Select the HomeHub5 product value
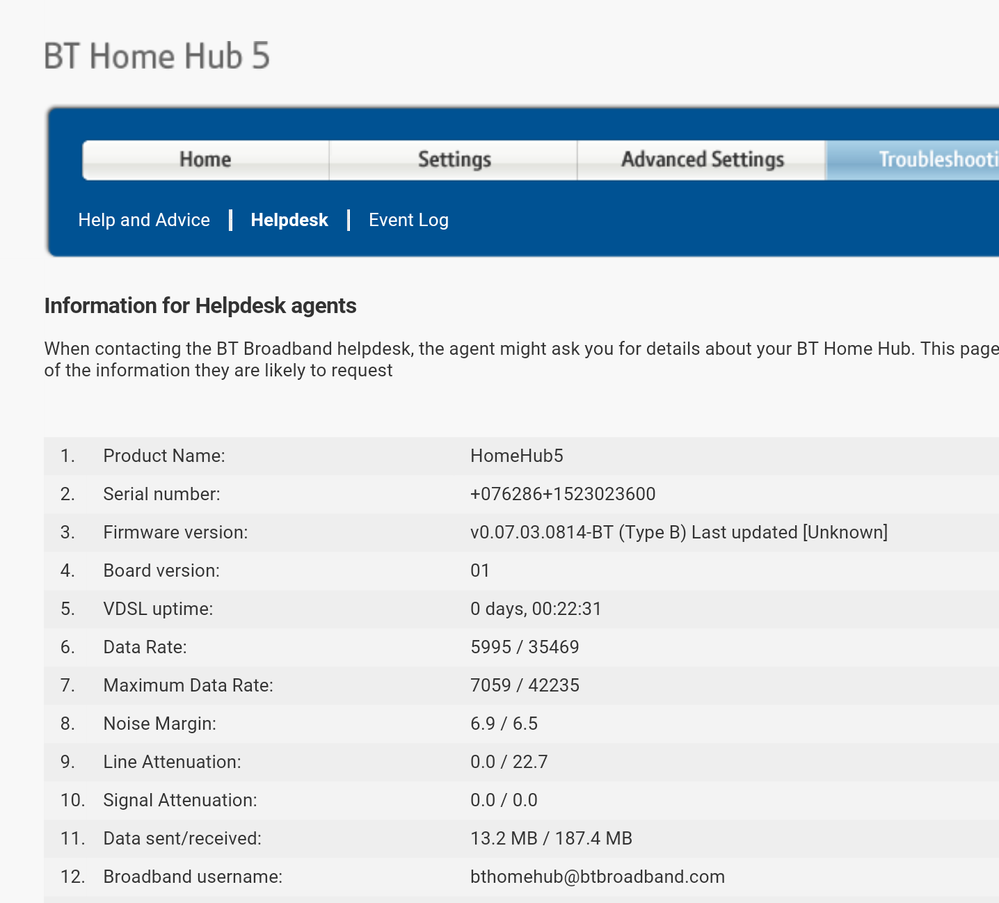 click(x=517, y=456)
